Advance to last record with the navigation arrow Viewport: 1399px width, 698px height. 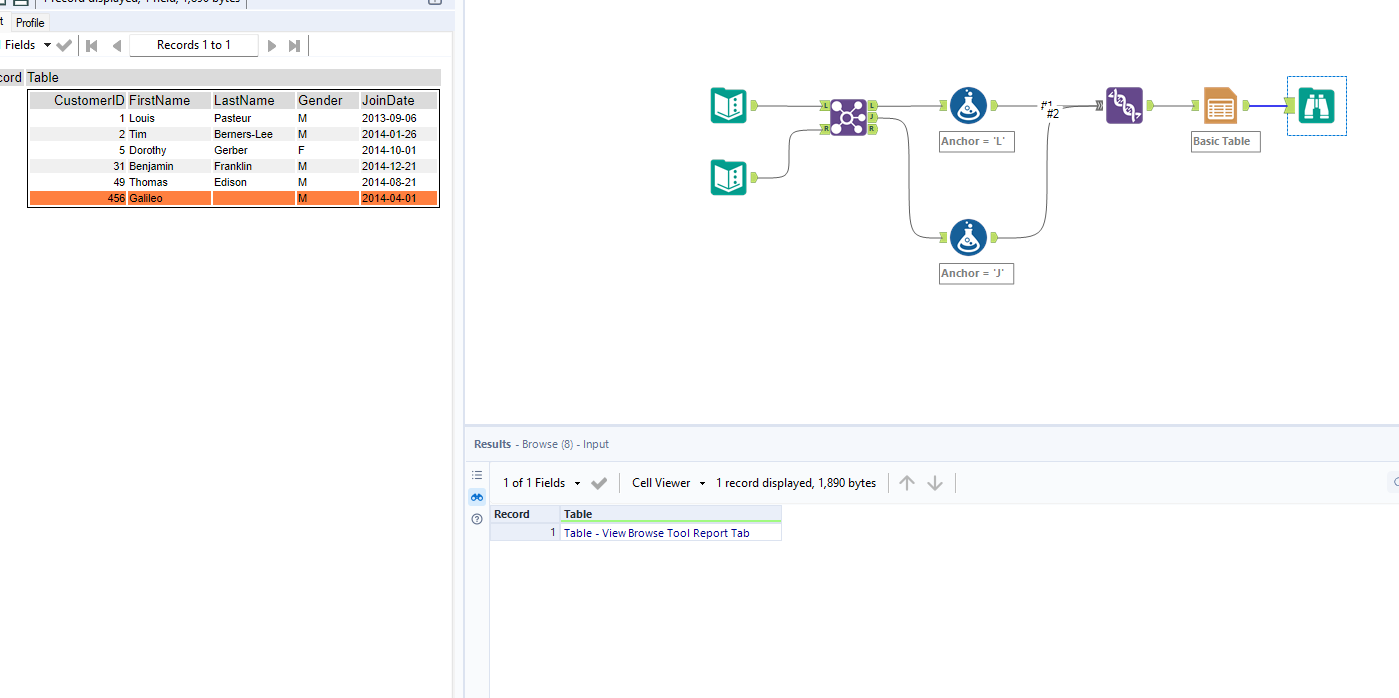(293, 44)
